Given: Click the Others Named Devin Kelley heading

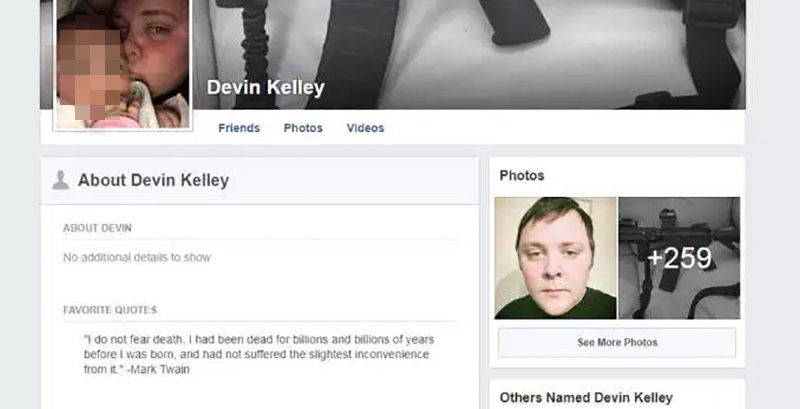Looking at the screenshot, I should 586,398.
